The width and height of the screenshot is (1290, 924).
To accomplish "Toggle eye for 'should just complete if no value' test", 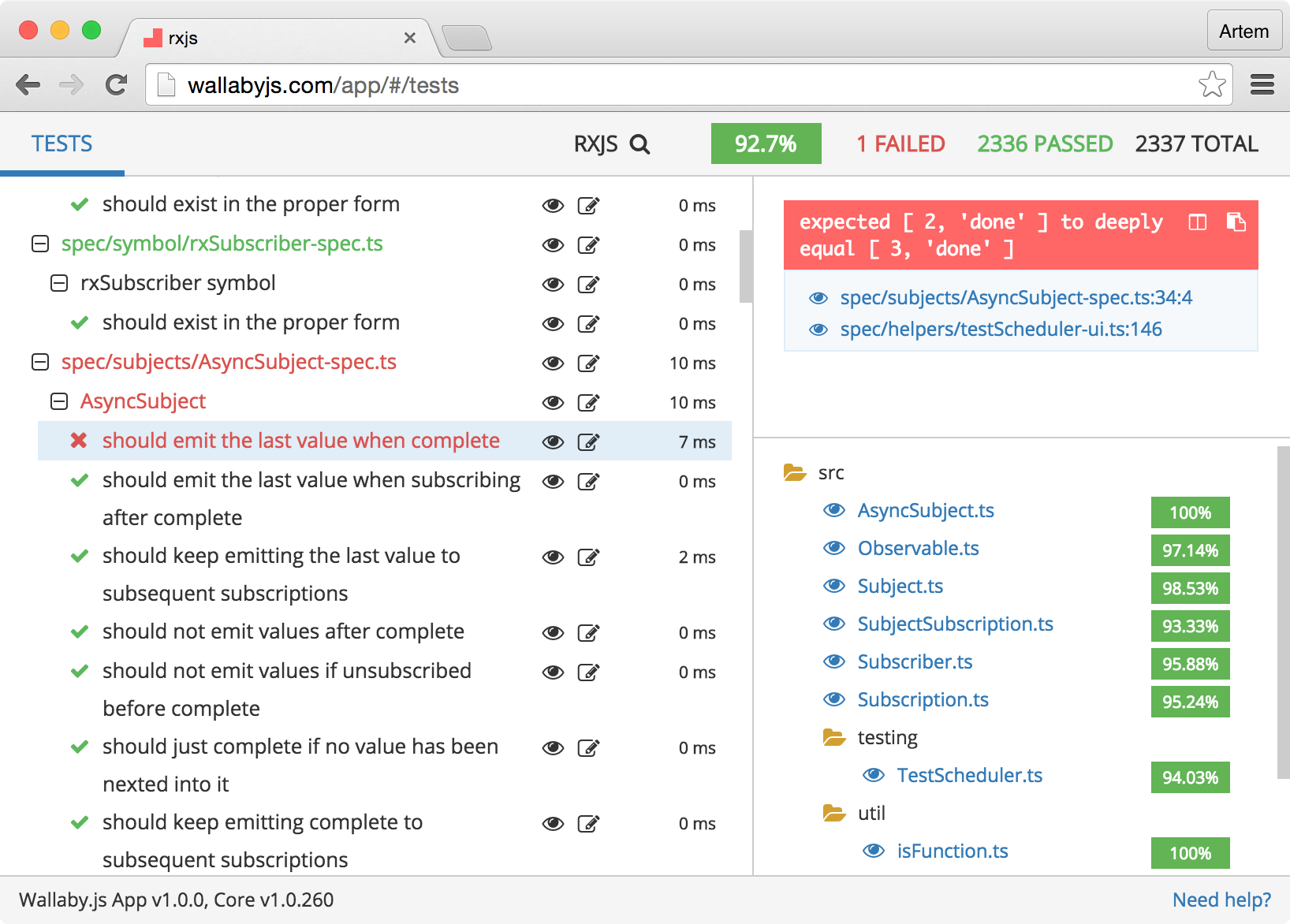I will (553, 748).
